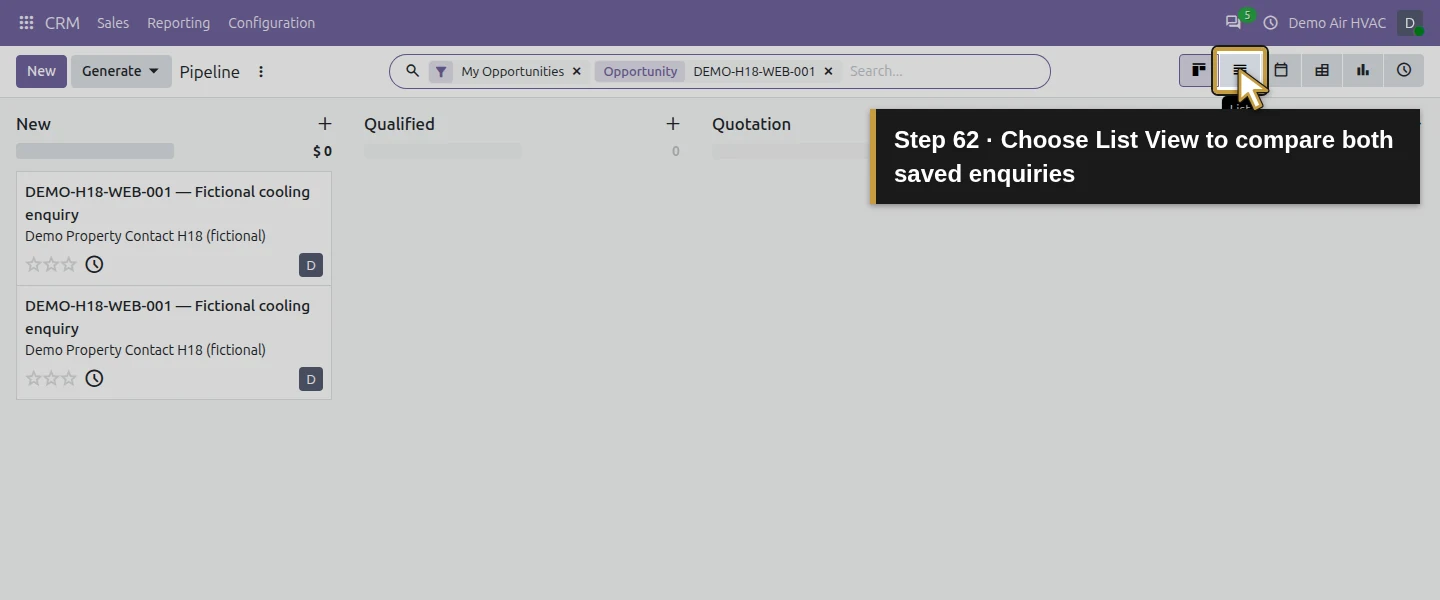Click the Pipeline breadcrumb title

[210, 72]
